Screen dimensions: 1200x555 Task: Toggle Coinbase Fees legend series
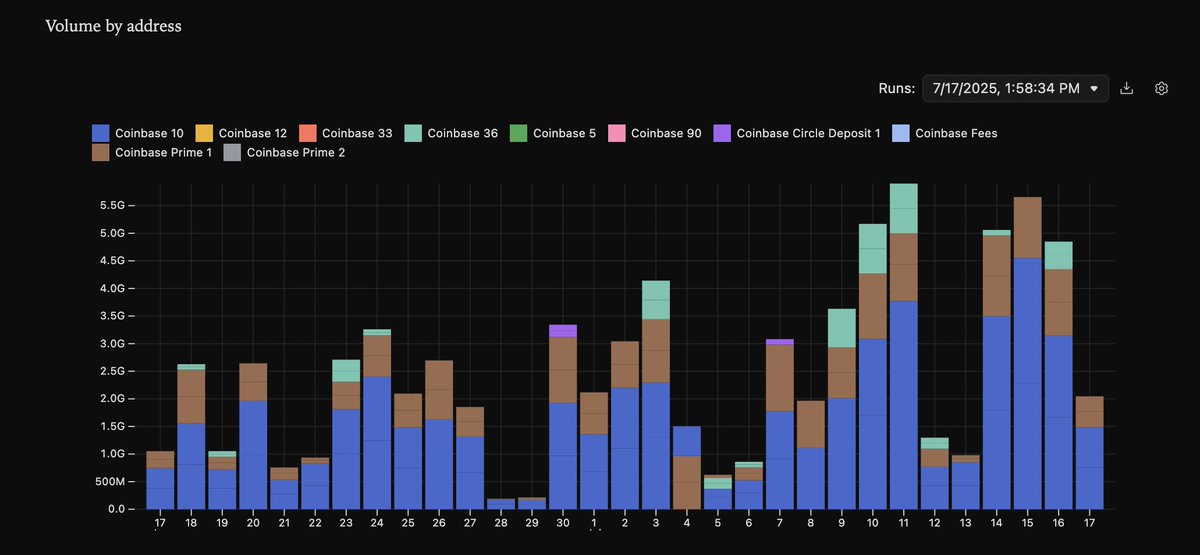(945, 133)
